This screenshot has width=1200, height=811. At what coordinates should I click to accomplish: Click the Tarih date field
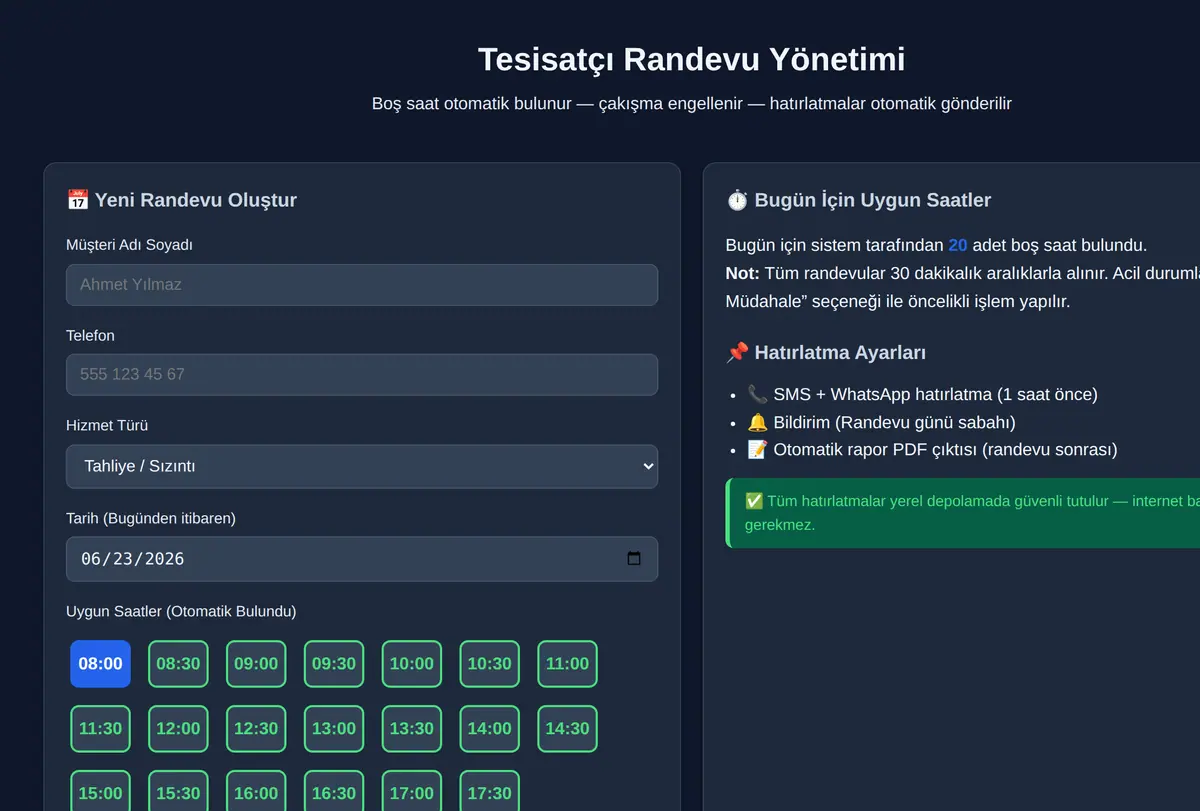pos(362,559)
